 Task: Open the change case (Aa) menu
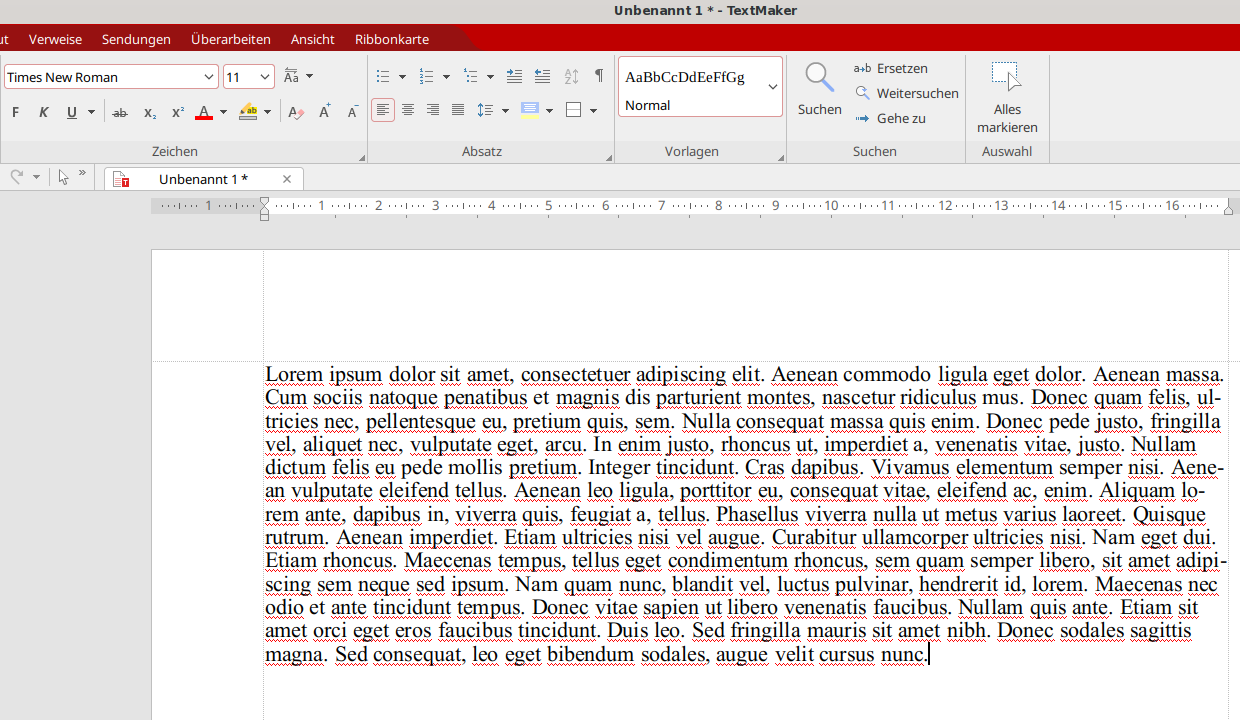pos(298,77)
